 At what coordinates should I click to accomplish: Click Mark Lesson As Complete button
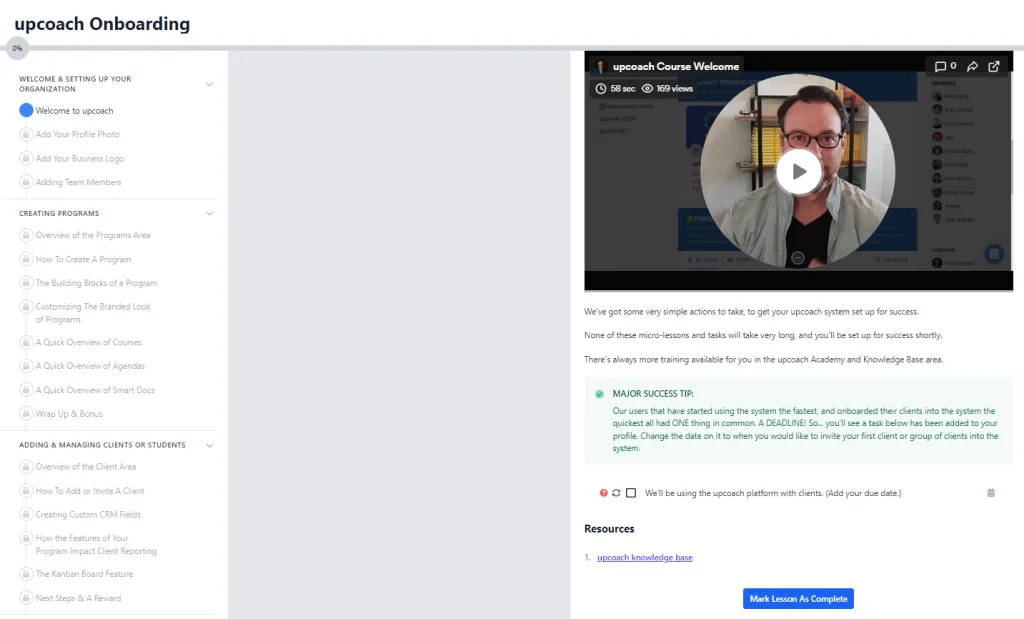click(x=798, y=599)
